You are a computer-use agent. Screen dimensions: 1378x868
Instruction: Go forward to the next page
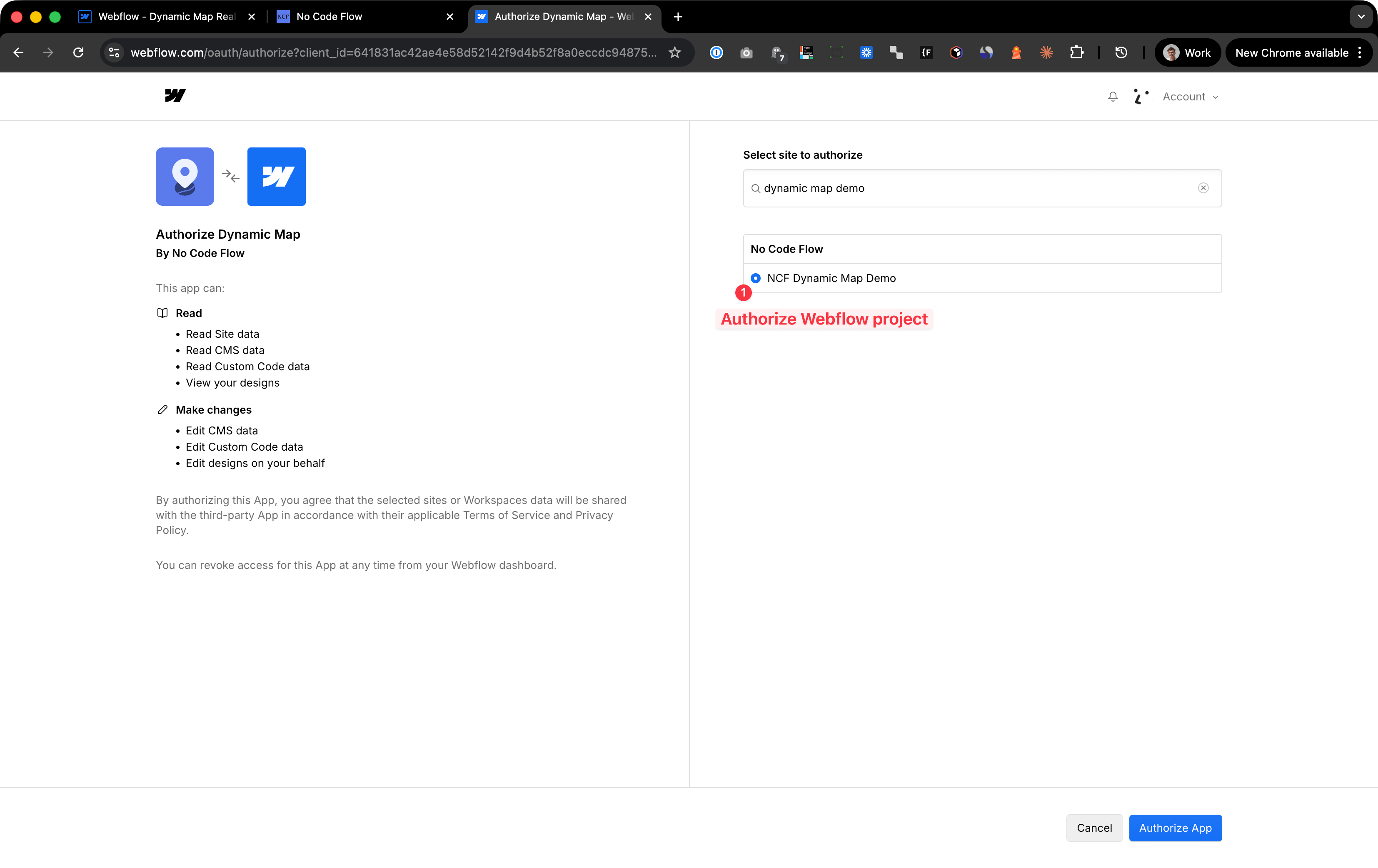[48, 52]
